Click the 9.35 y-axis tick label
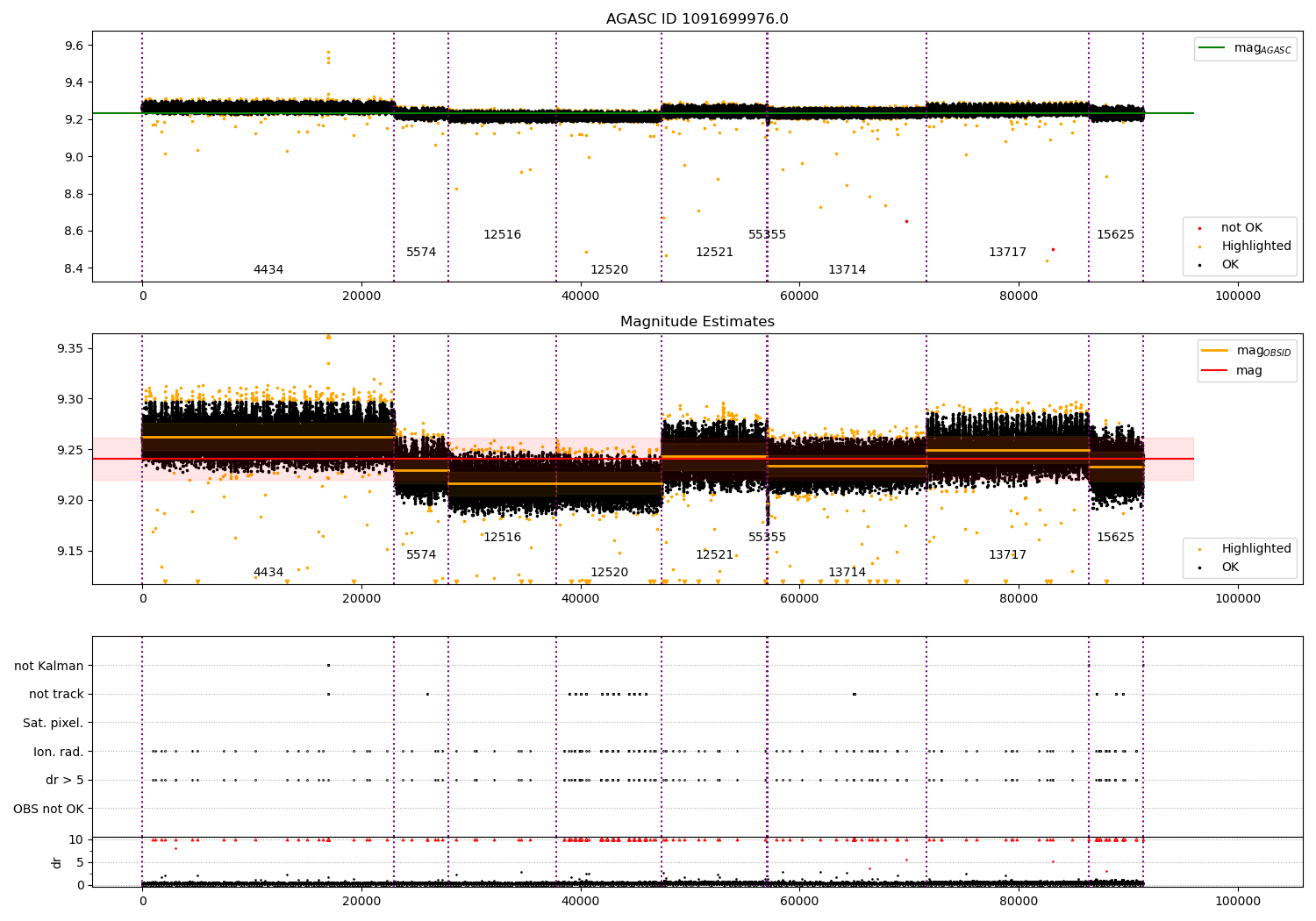Screen dimensions: 1316x921 pyautogui.click(x=70, y=349)
